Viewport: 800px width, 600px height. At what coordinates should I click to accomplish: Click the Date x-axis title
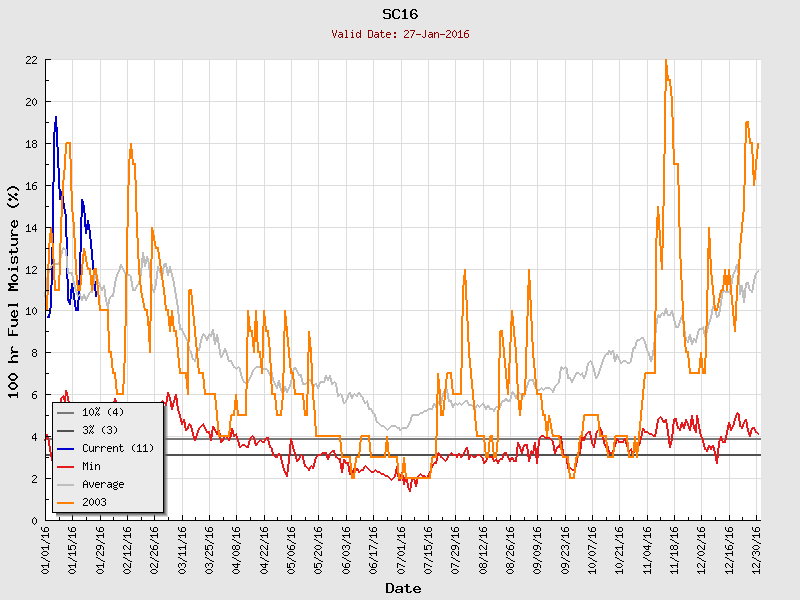[403, 589]
